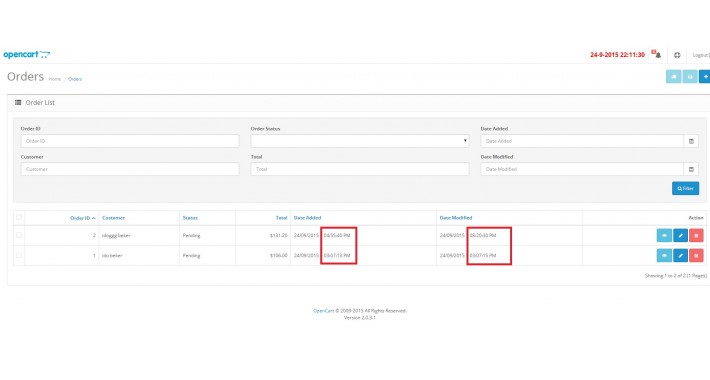Check the checkbox for order 2
The width and height of the screenshot is (710, 380).
tap(19, 235)
